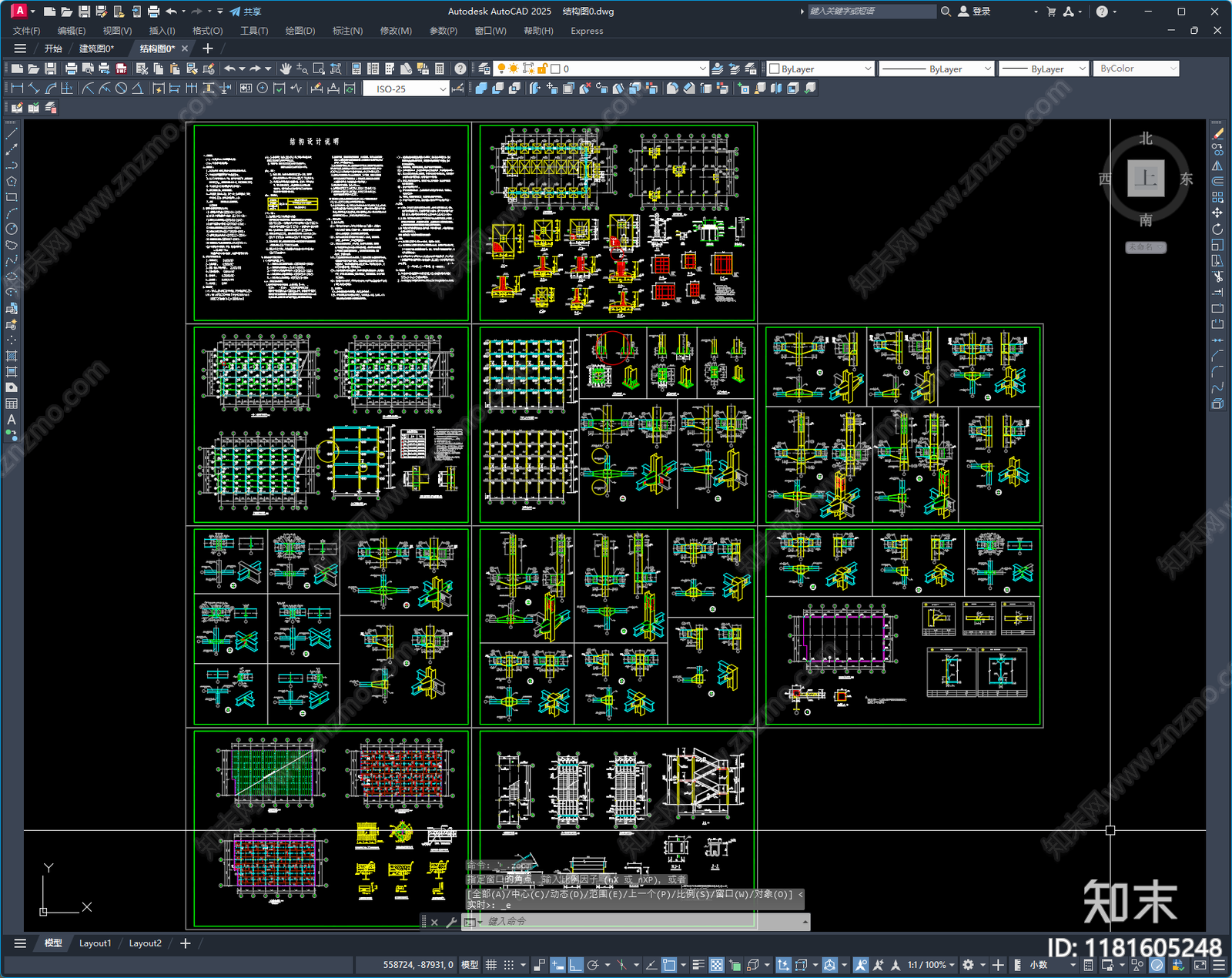The height and width of the screenshot is (978, 1232).
Task: Select the Circle draw tool
Action: point(12,229)
